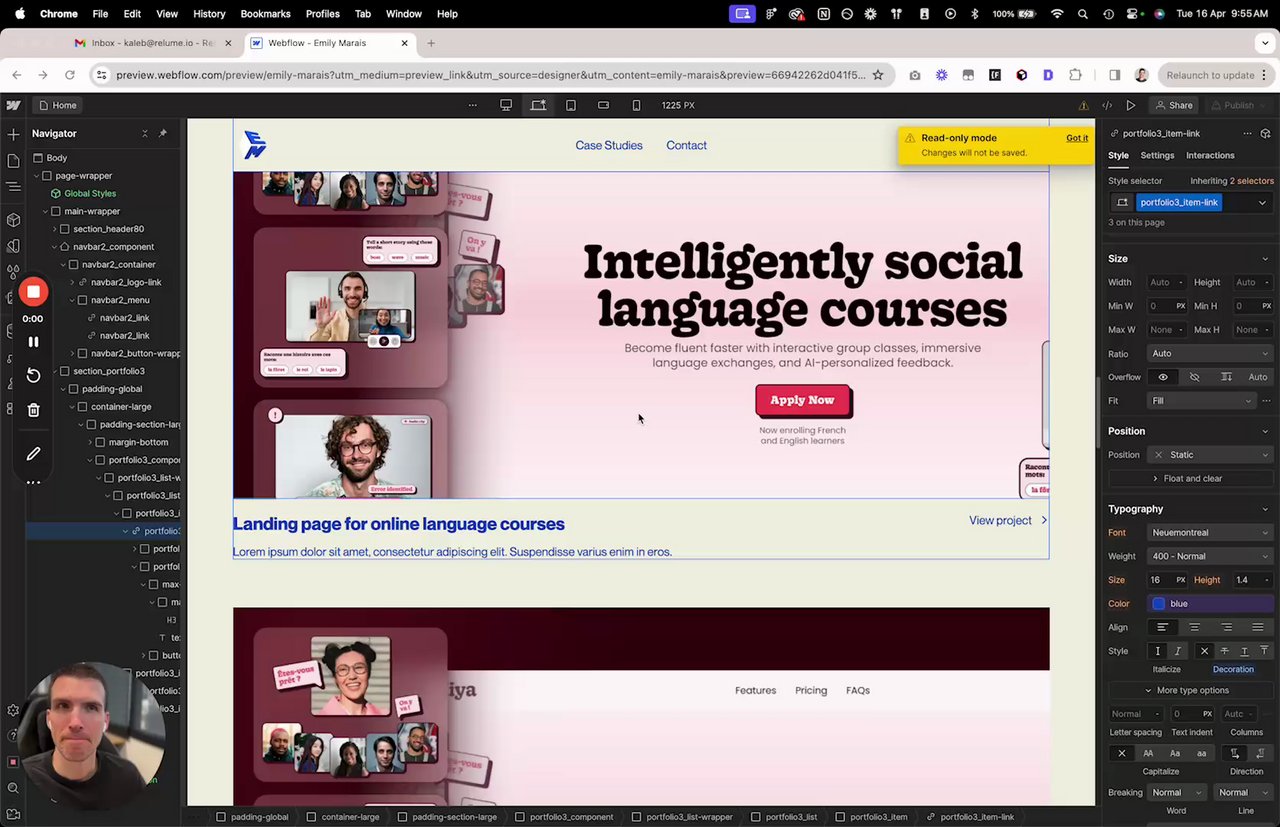Click Got it in read-only notice
The height and width of the screenshot is (827, 1280).
pos(1077,138)
